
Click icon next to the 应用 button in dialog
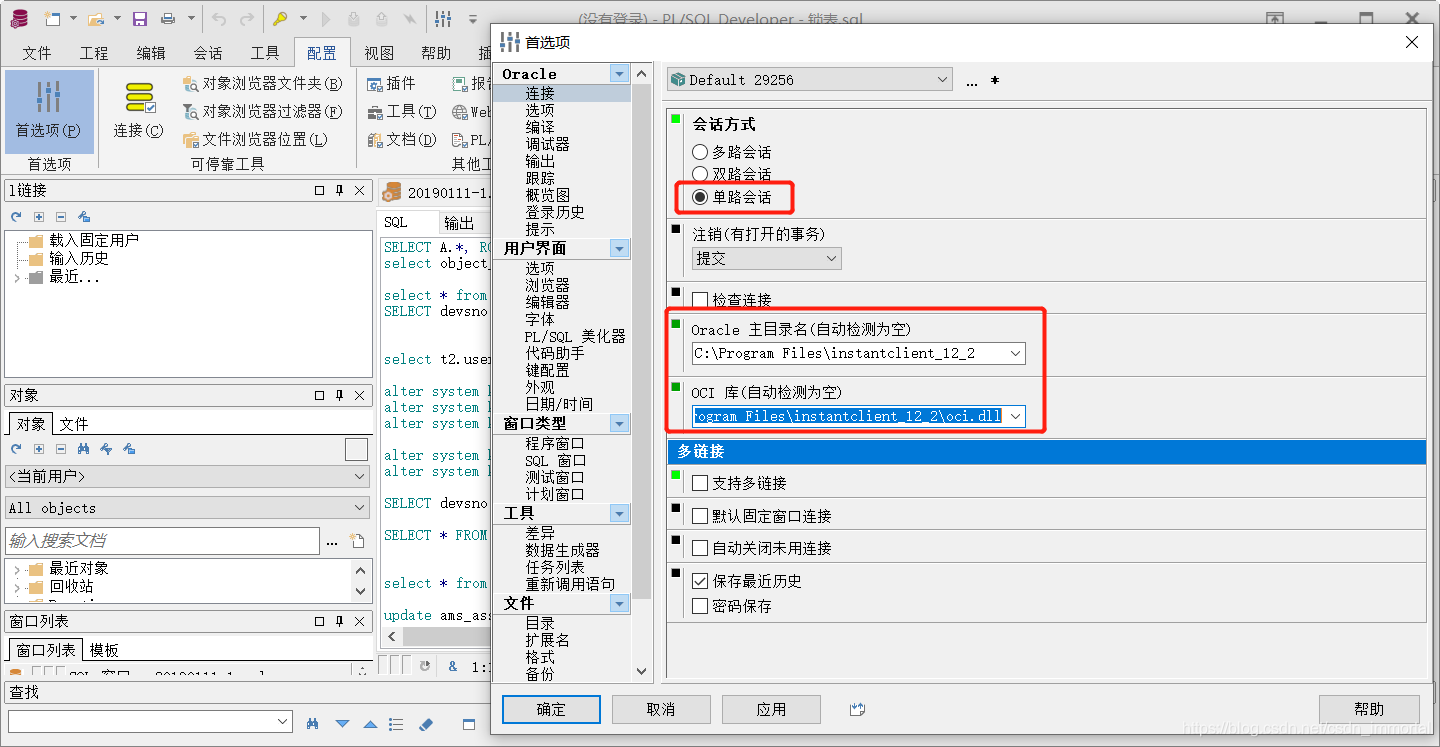coord(857,709)
